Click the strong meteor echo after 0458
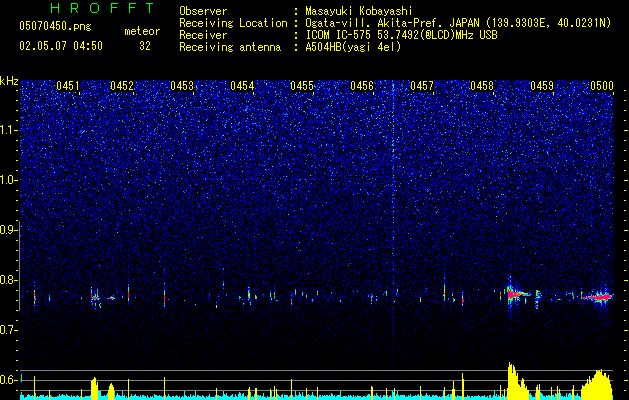 515,294
